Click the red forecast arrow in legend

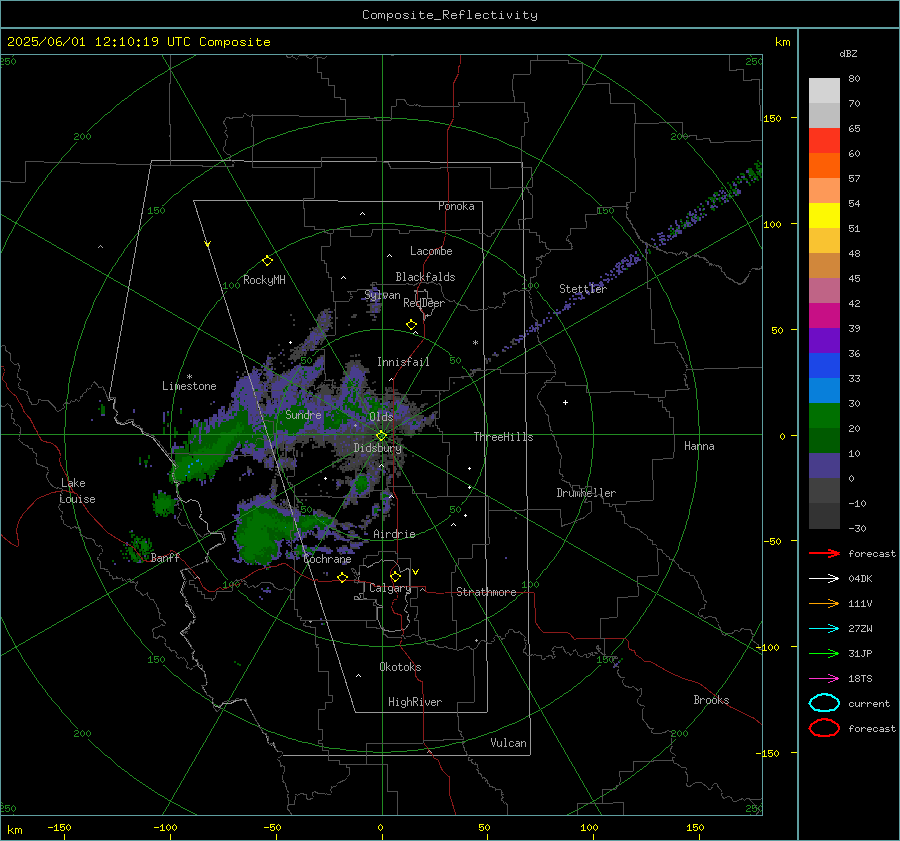pos(824,553)
